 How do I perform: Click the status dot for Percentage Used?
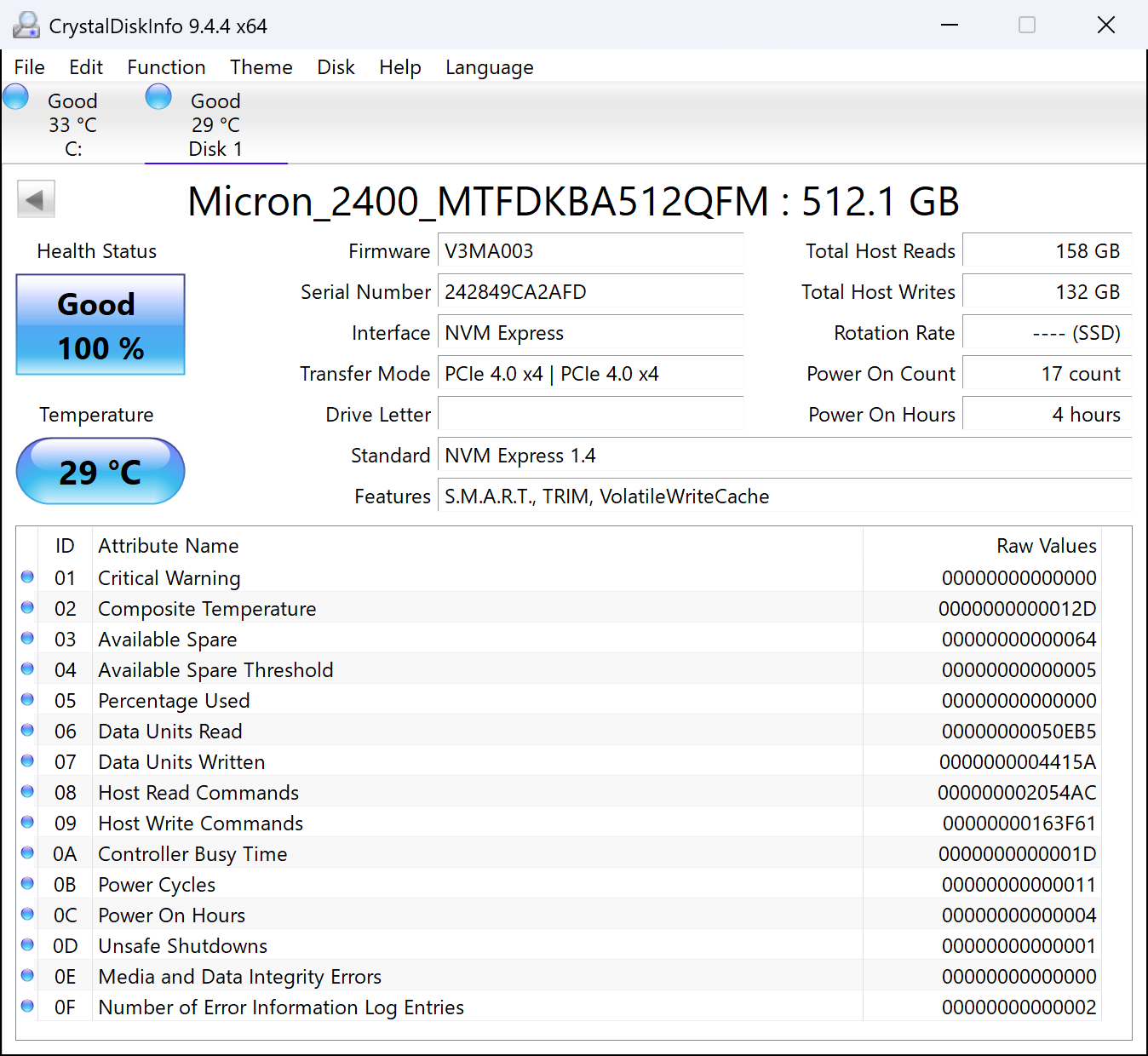27,699
